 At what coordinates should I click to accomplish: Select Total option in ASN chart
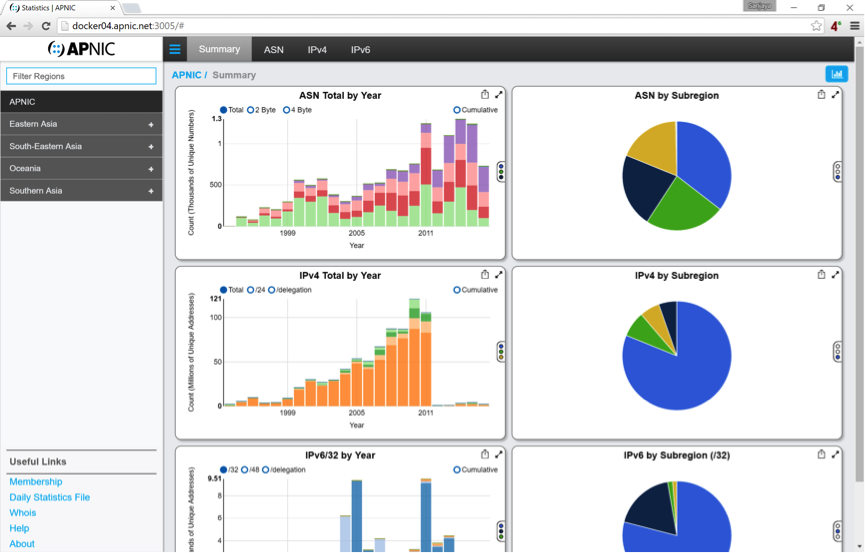coord(232,110)
